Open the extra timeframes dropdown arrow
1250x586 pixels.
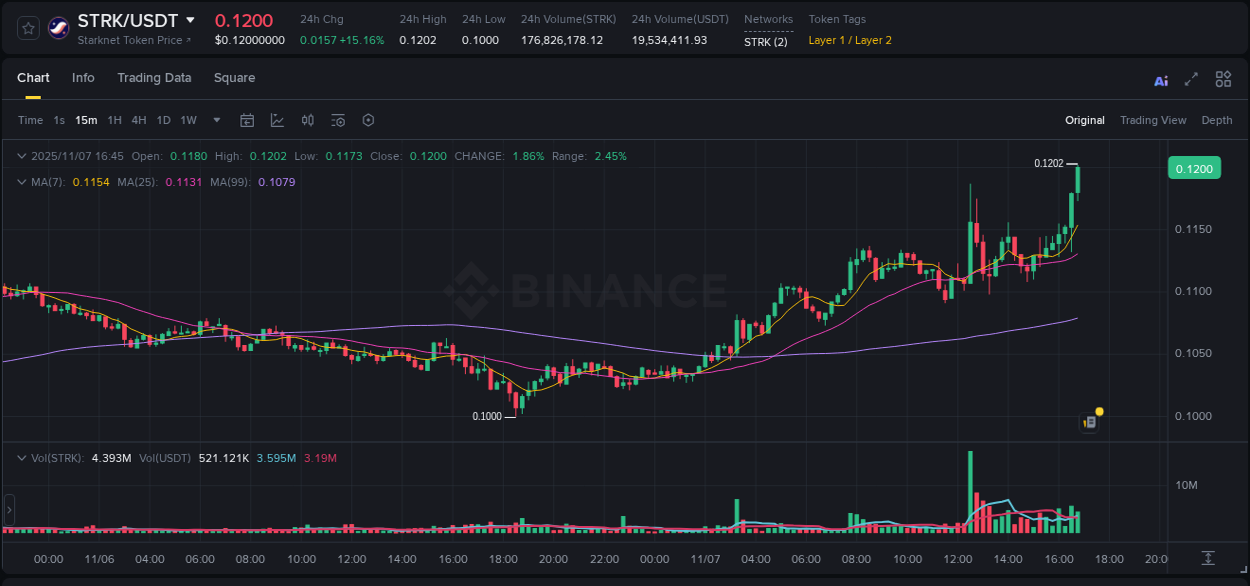tap(215, 120)
